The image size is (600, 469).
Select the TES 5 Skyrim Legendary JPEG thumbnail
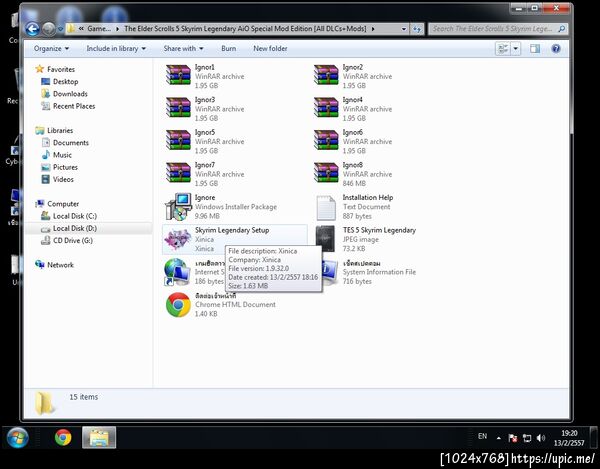pyautogui.click(x=325, y=239)
